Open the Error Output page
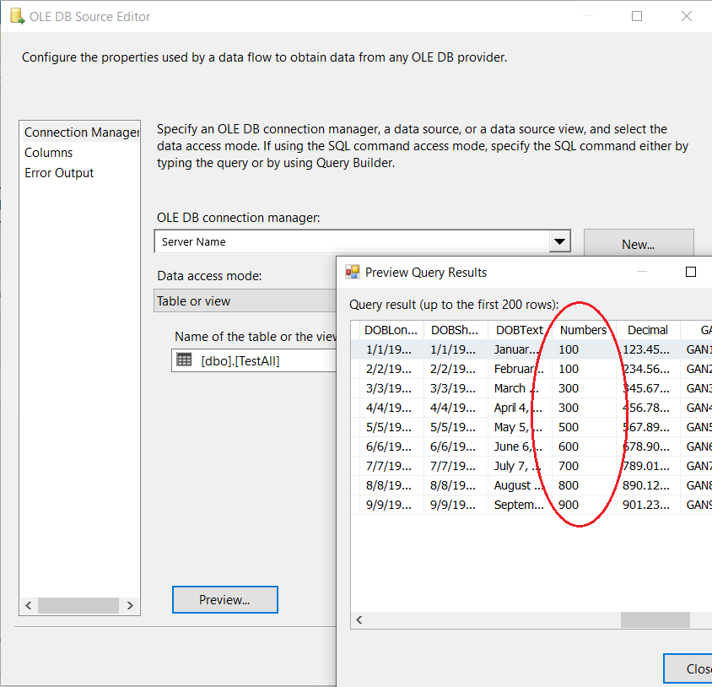712x687 pixels. pyautogui.click(x=59, y=173)
